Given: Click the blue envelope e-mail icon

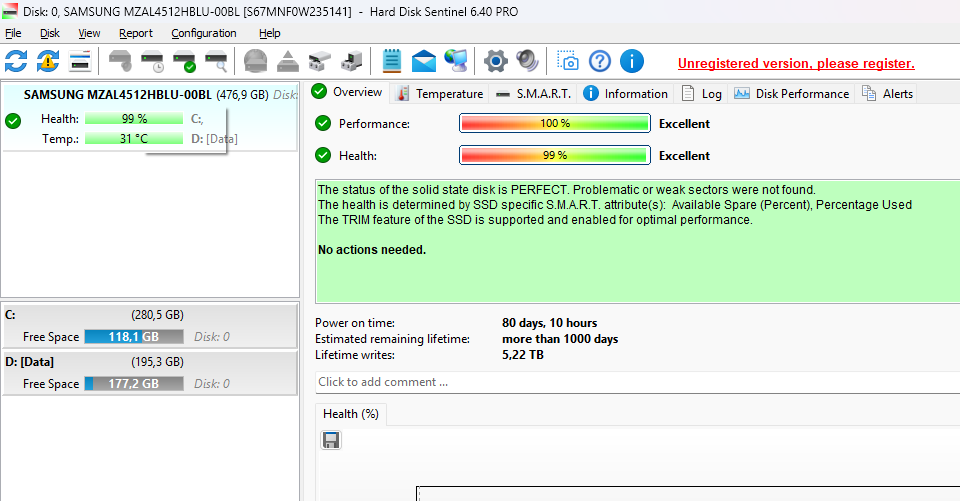Looking at the screenshot, I should [424, 61].
